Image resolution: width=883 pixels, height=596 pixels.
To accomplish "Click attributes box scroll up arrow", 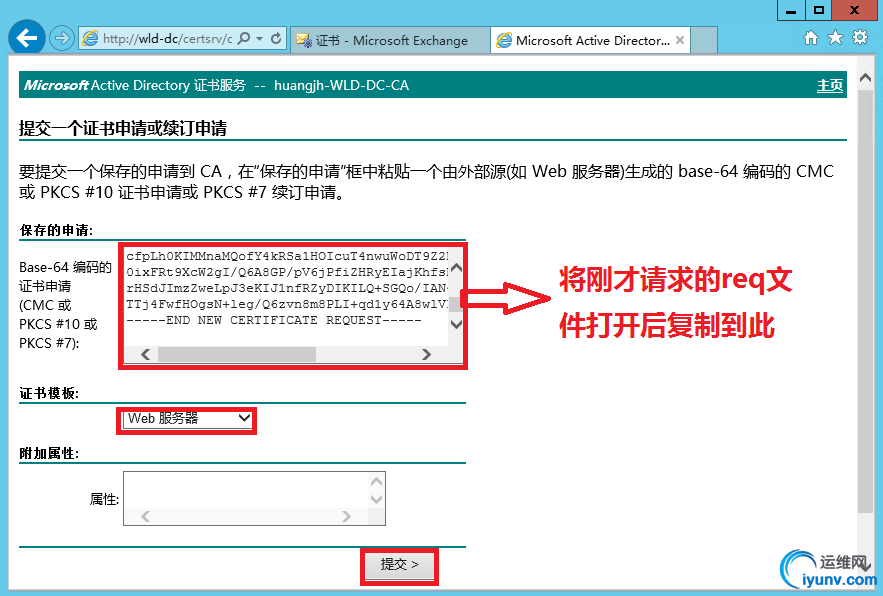I will (376, 482).
